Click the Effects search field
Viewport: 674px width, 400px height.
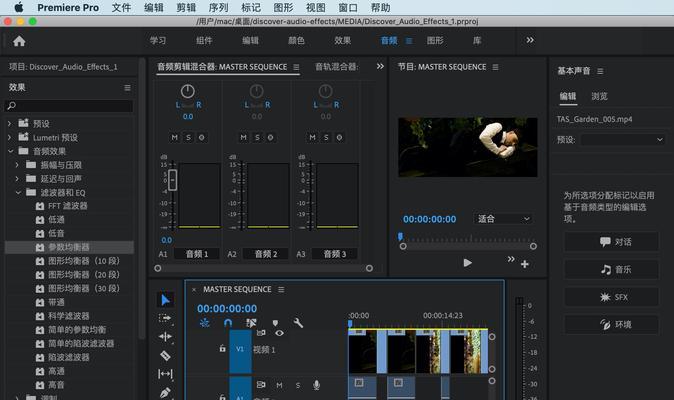coord(69,106)
